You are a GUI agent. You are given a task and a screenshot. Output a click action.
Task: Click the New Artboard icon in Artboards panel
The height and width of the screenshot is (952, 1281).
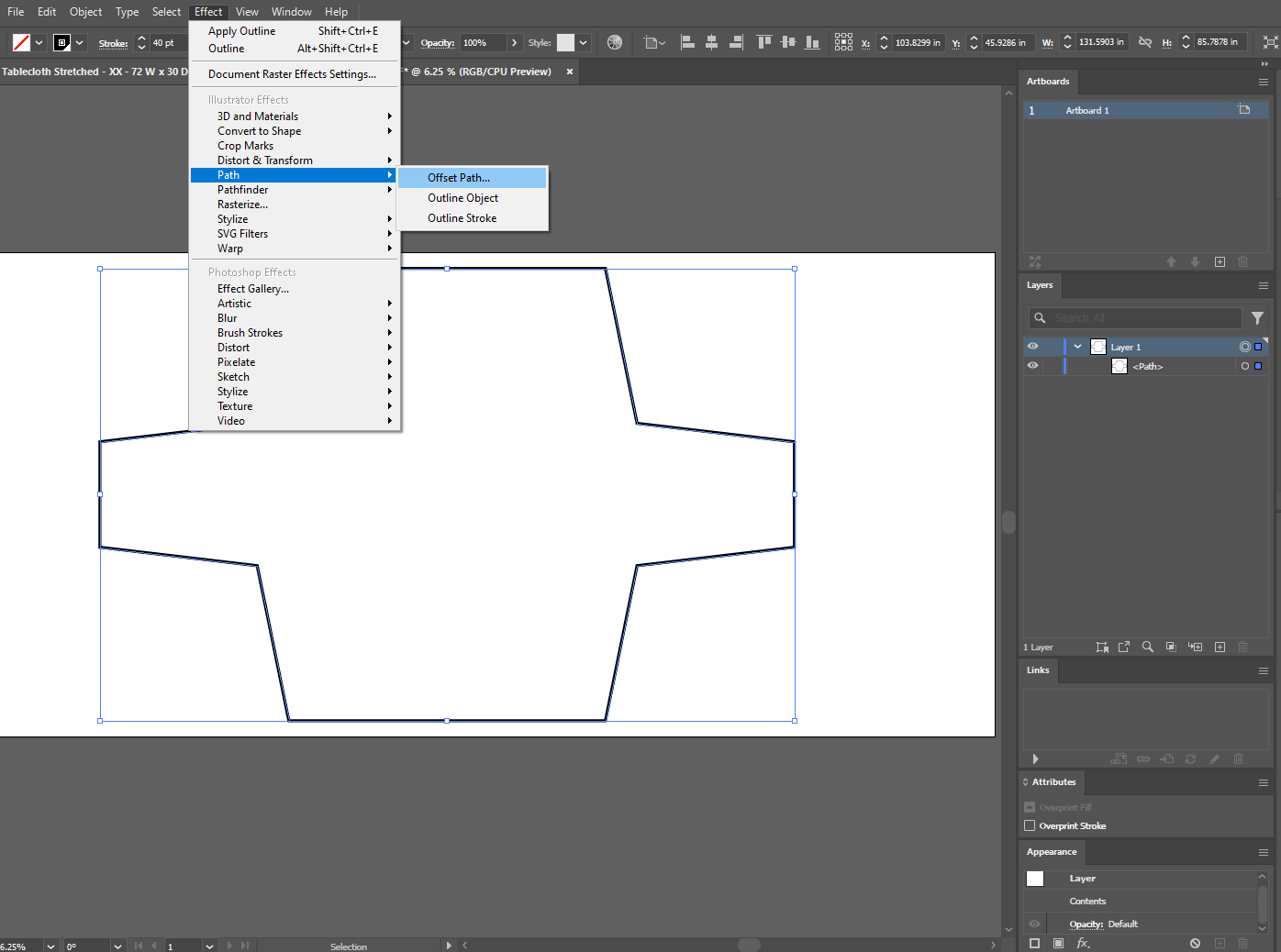(x=1220, y=261)
